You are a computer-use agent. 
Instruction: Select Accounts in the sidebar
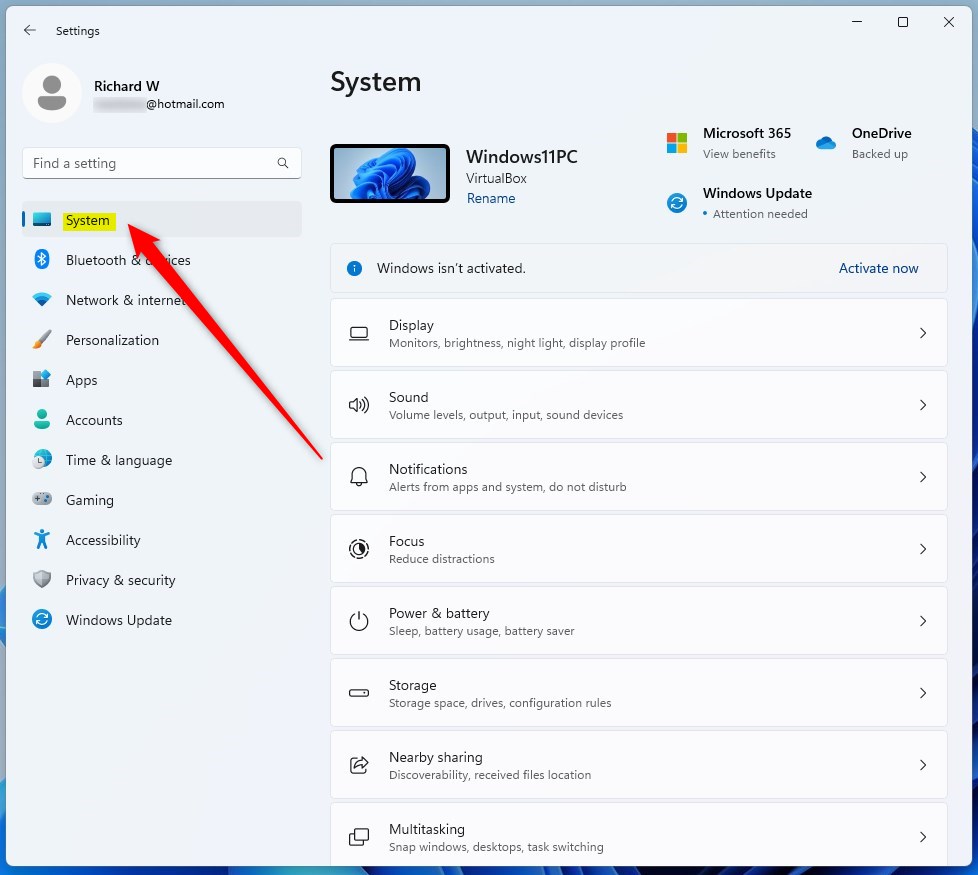pos(95,420)
